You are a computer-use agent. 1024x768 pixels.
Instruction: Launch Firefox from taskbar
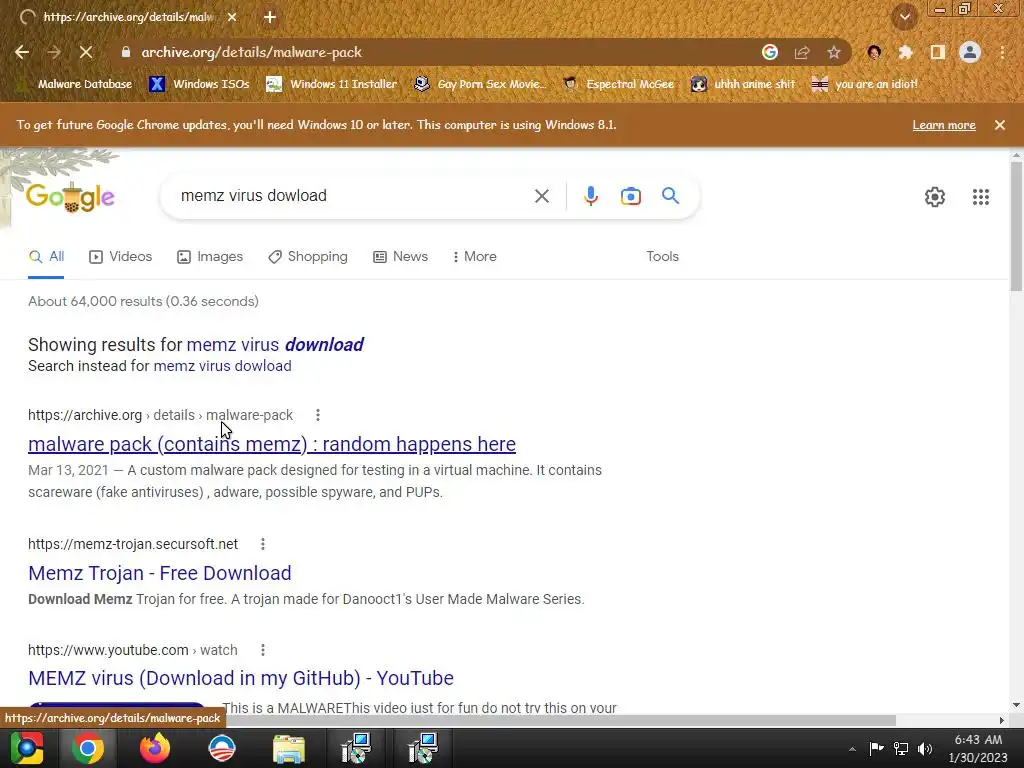tap(155, 748)
